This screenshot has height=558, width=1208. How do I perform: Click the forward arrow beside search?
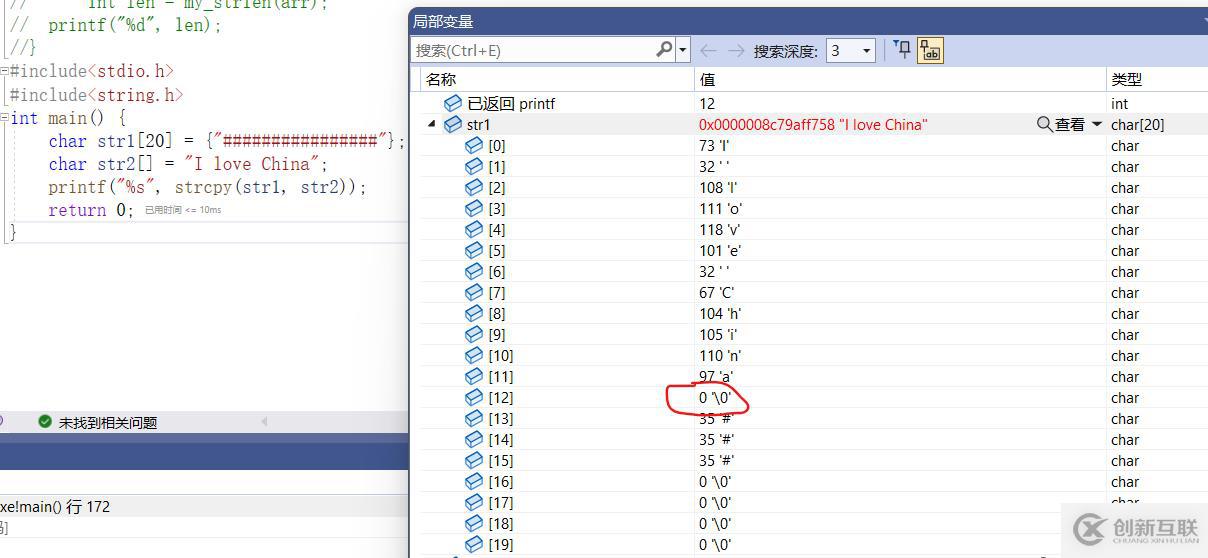[x=736, y=50]
